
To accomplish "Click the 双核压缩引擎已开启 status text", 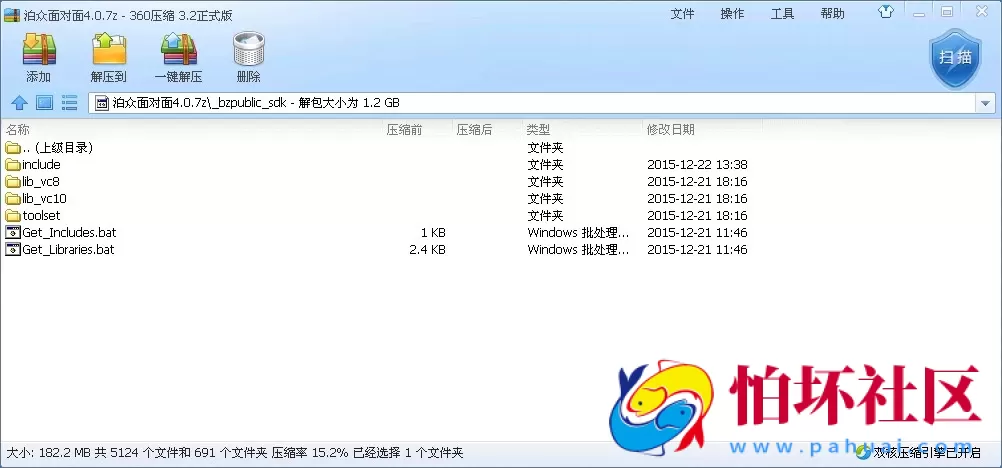I will (927, 453).
